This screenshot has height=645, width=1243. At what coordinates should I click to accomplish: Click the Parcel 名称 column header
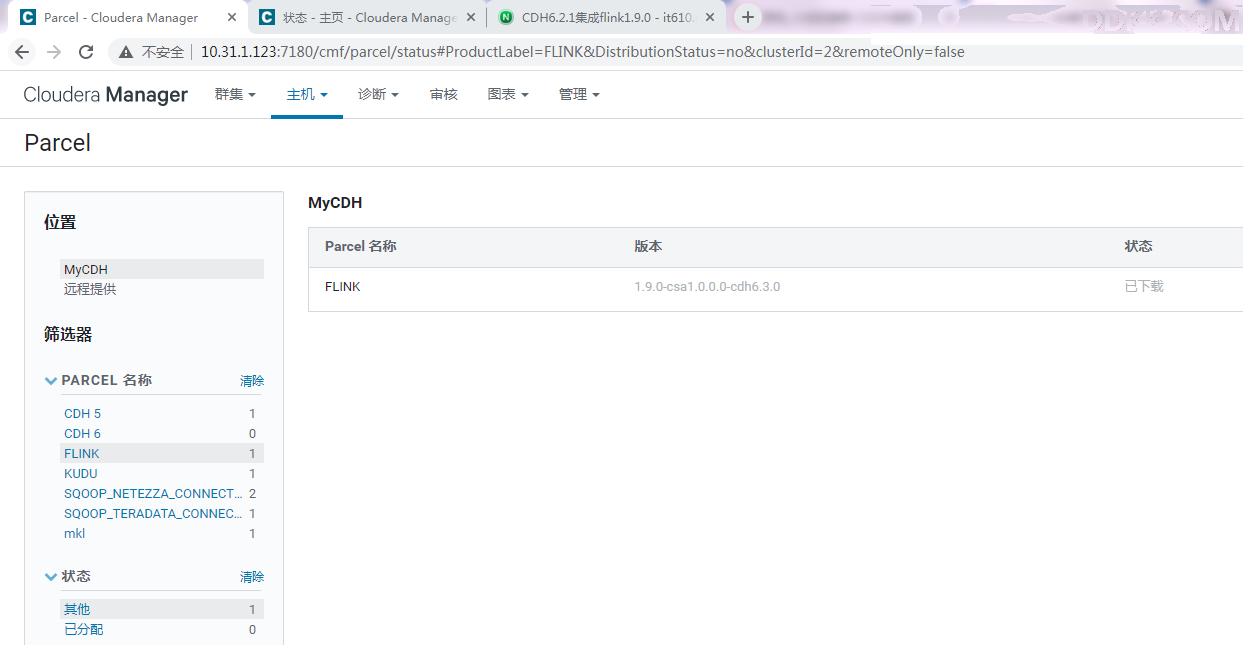(361, 246)
